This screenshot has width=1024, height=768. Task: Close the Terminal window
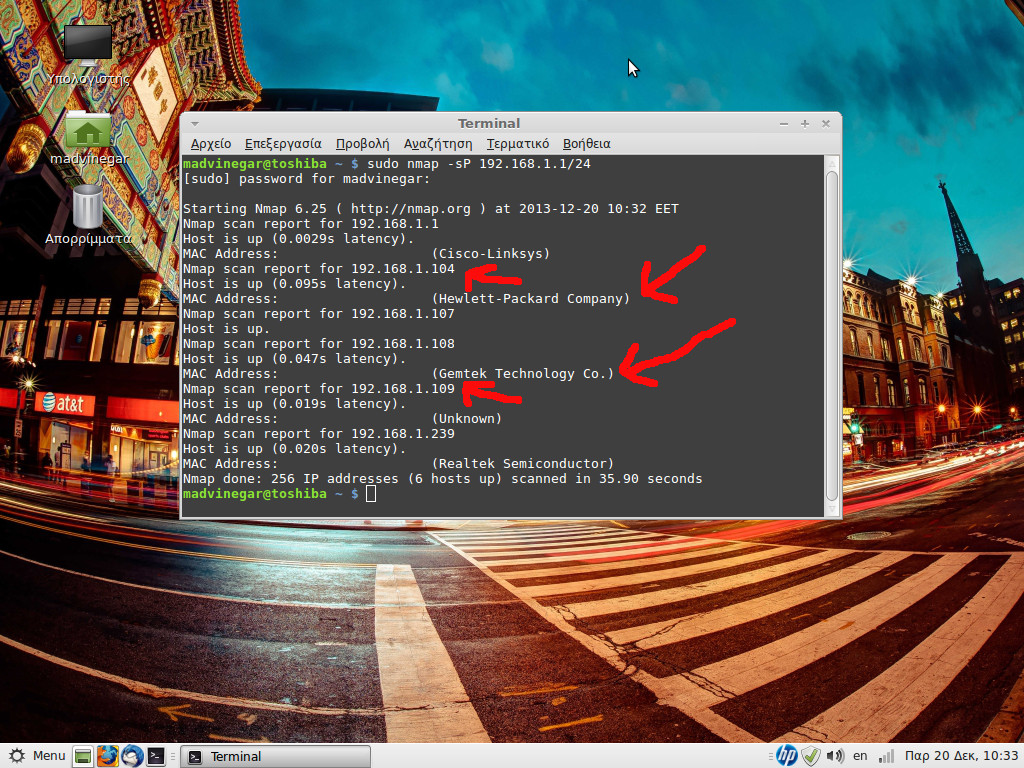pyautogui.click(x=825, y=123)
